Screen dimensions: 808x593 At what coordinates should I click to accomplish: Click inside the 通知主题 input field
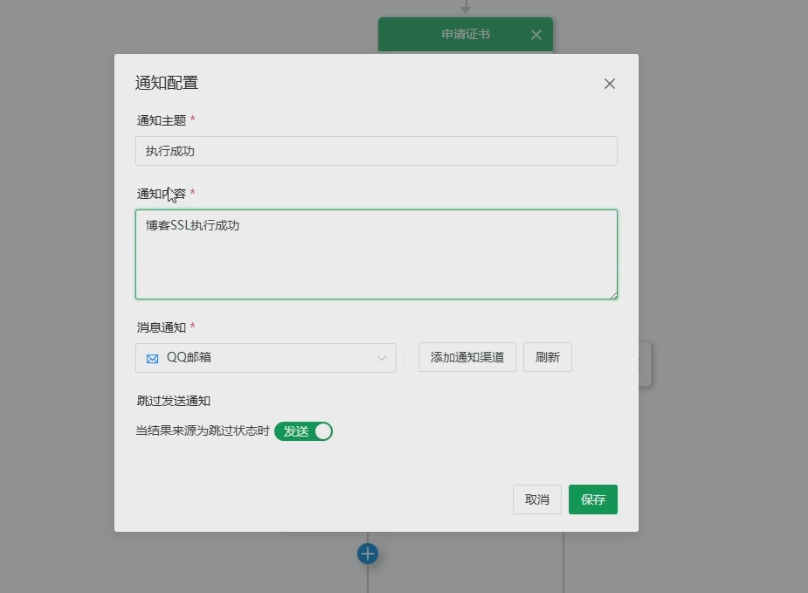point(376,150)
